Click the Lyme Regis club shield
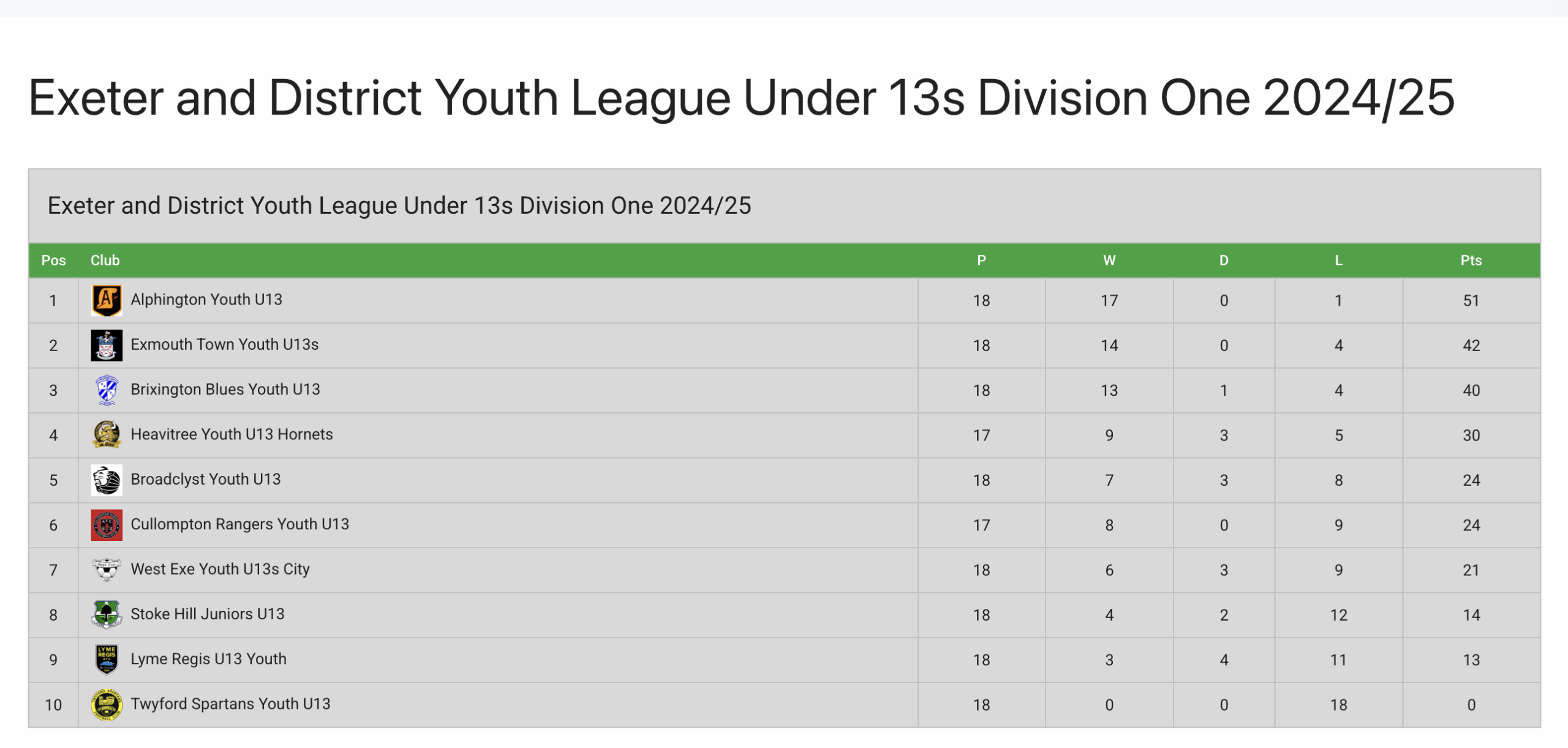Image resolution: width=1568 pixels, height=748 pixels. (106, 660)
